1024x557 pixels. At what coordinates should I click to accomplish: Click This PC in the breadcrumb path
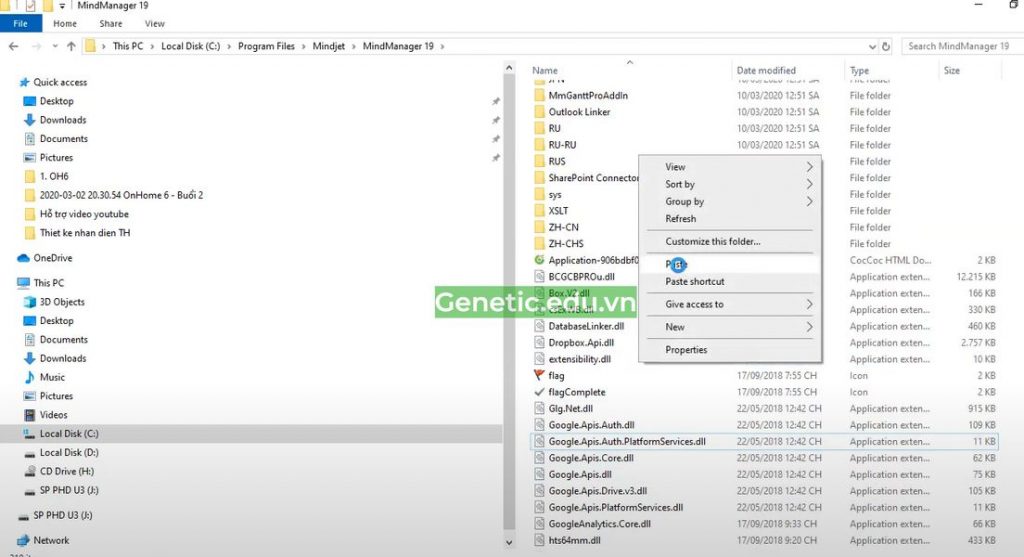point(128,46)
